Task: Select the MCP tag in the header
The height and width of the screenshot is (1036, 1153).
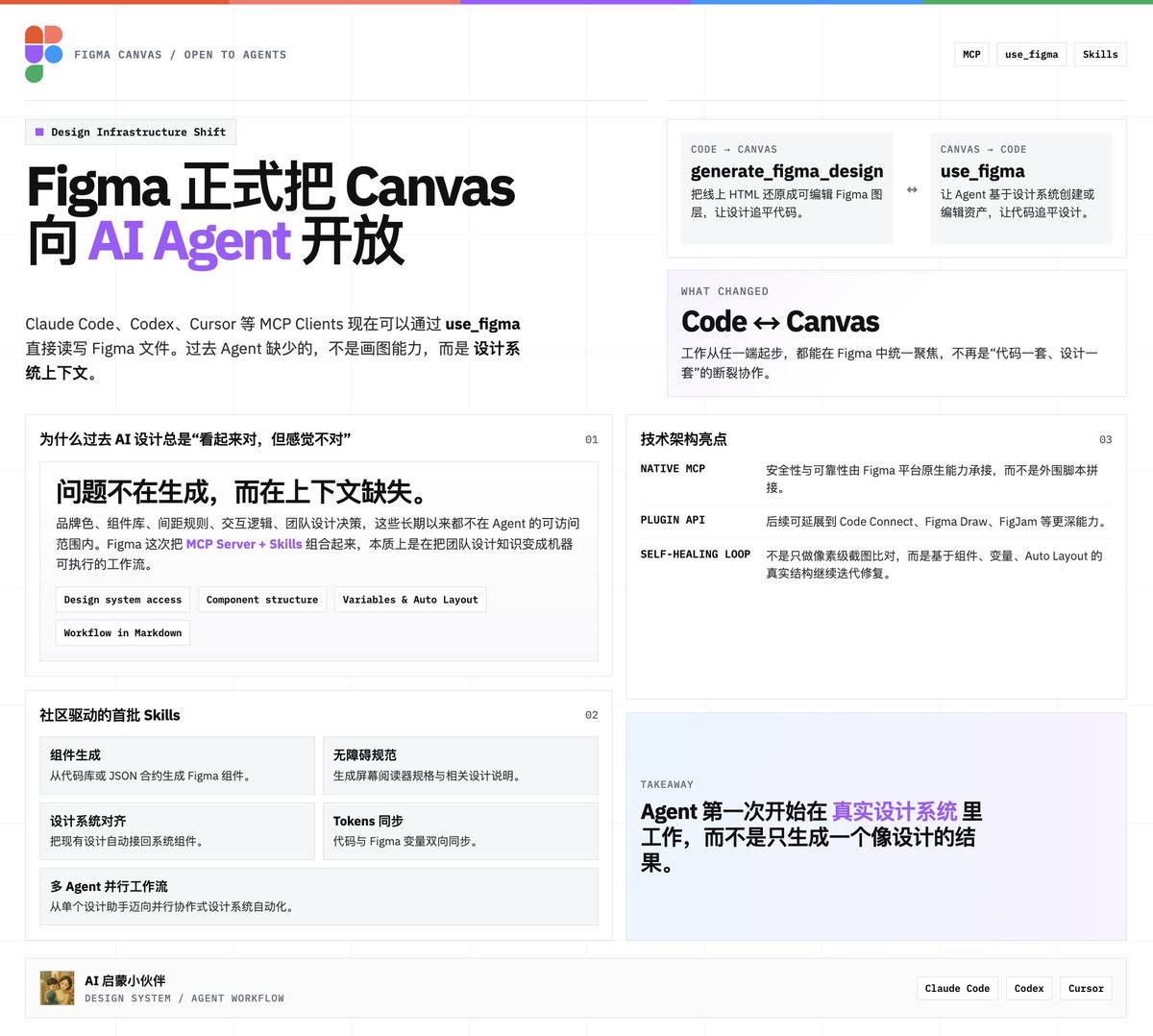Action: pos(970,54)
